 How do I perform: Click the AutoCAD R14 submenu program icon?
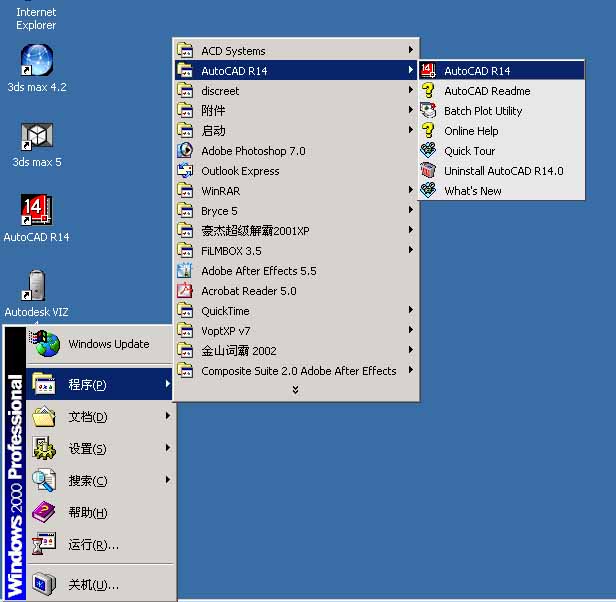pos(428,70)
